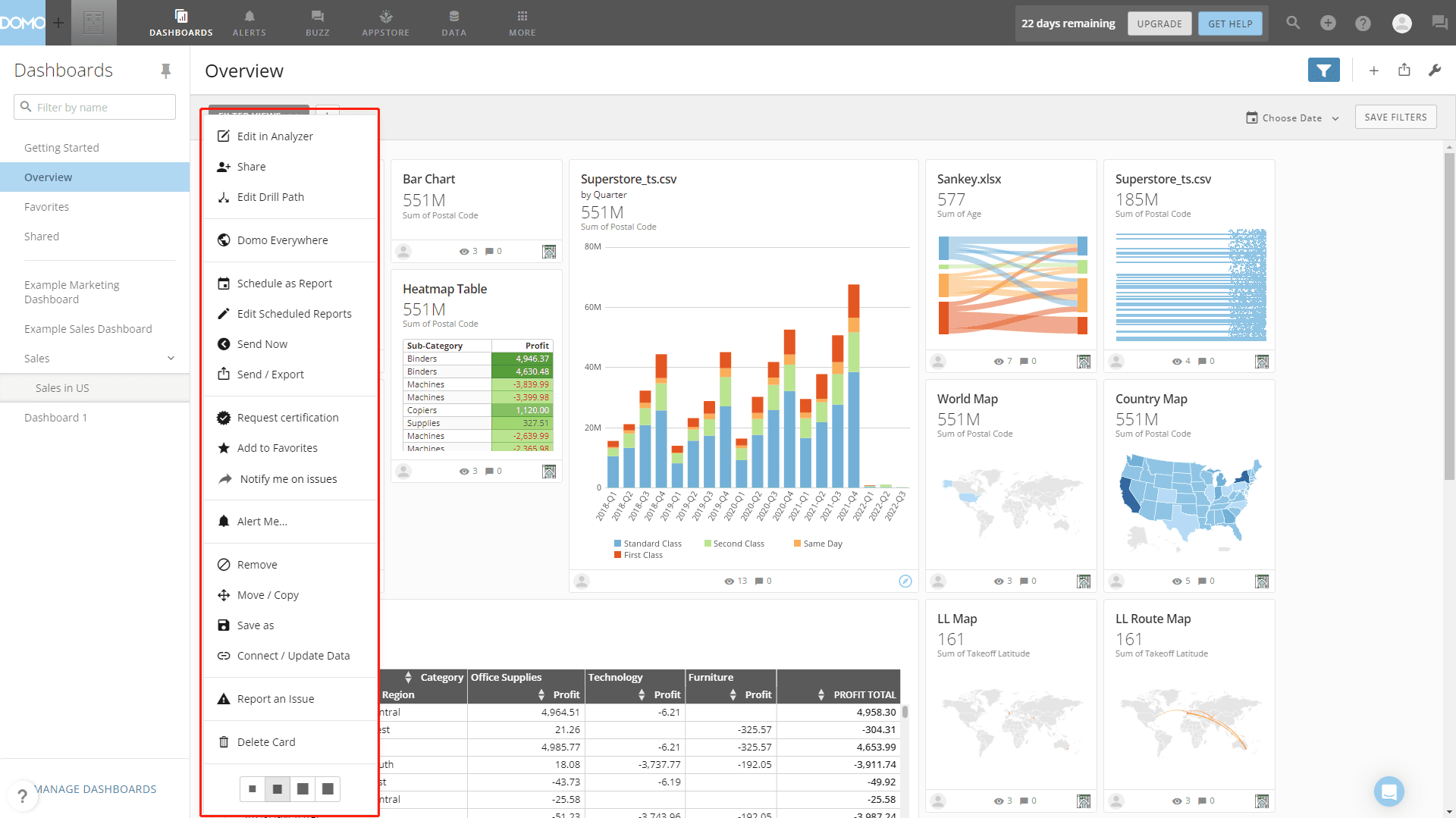Image resolution: width=1456 pixels, height=818 pixels.
Task: Open MANAGE DASHBOARDS link
Action: click(x=96, y=789)
